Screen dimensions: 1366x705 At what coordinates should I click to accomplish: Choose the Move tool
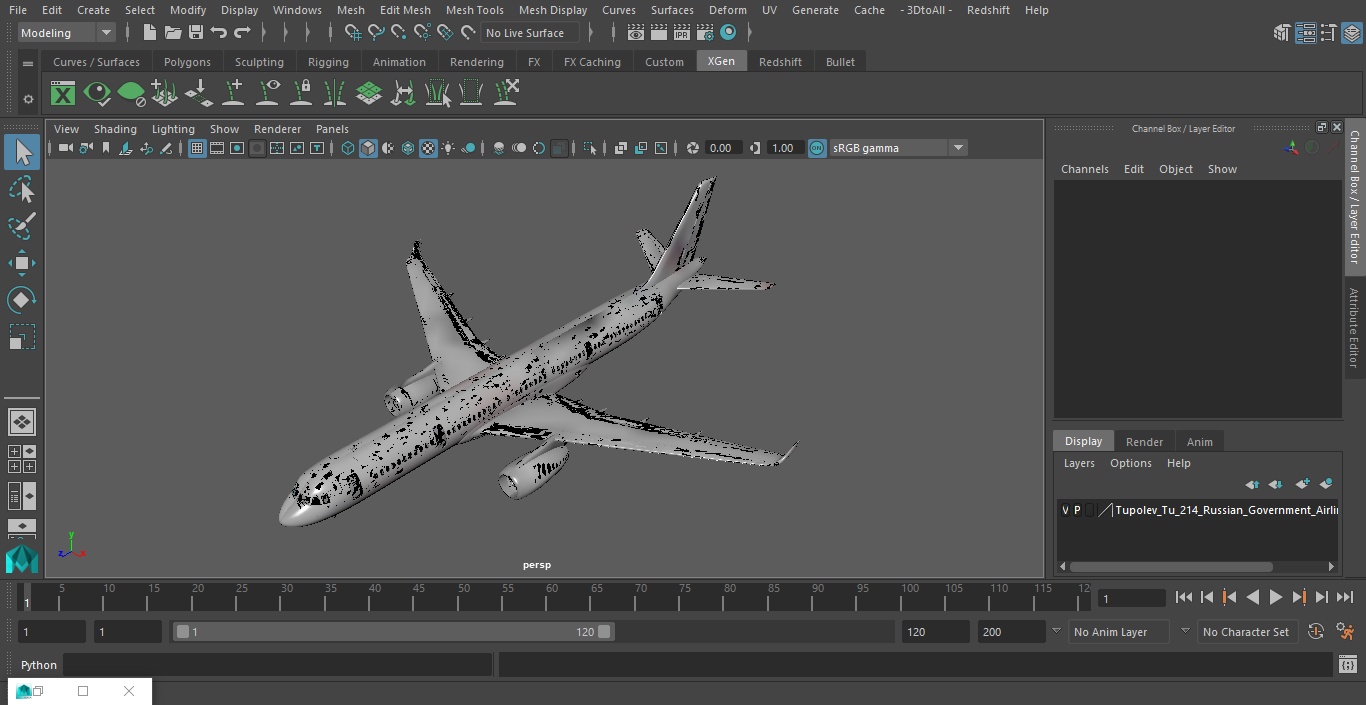(22, 264)
